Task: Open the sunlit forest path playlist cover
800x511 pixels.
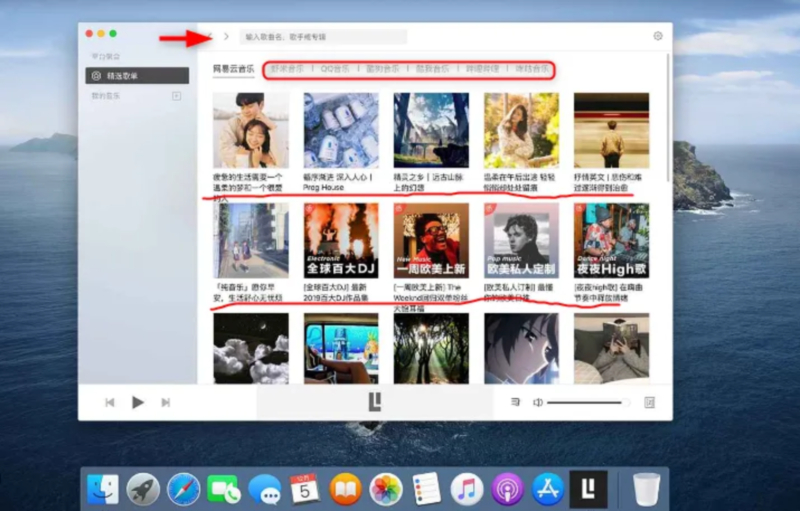Action: [431, 348]
